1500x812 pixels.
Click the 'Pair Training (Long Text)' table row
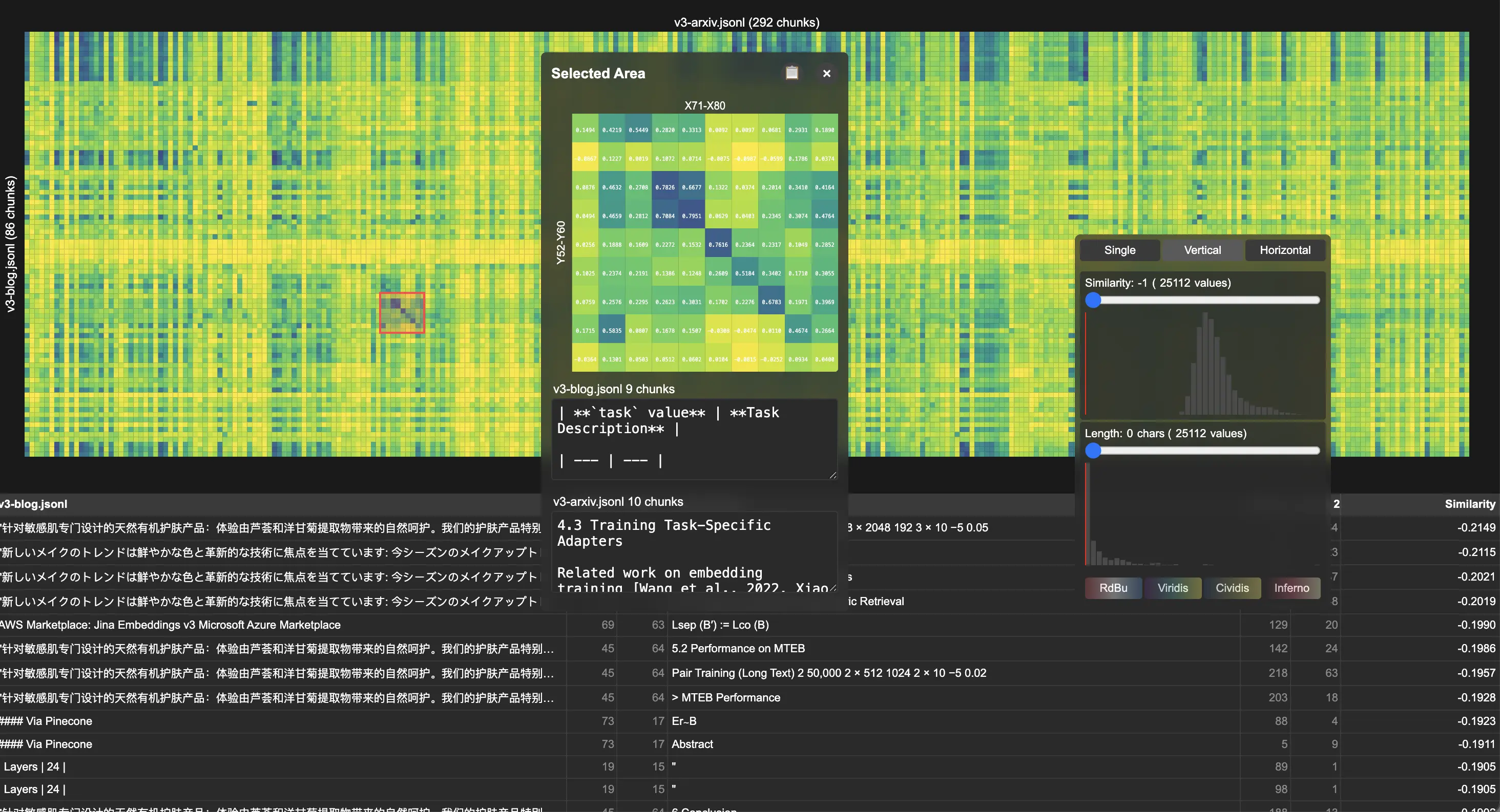(829, 673)
